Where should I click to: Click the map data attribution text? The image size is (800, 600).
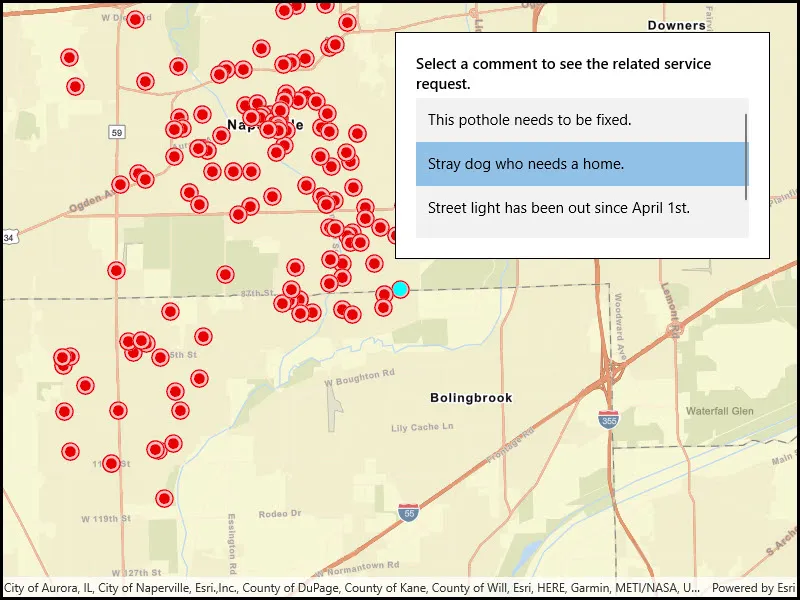pos(352,587)
